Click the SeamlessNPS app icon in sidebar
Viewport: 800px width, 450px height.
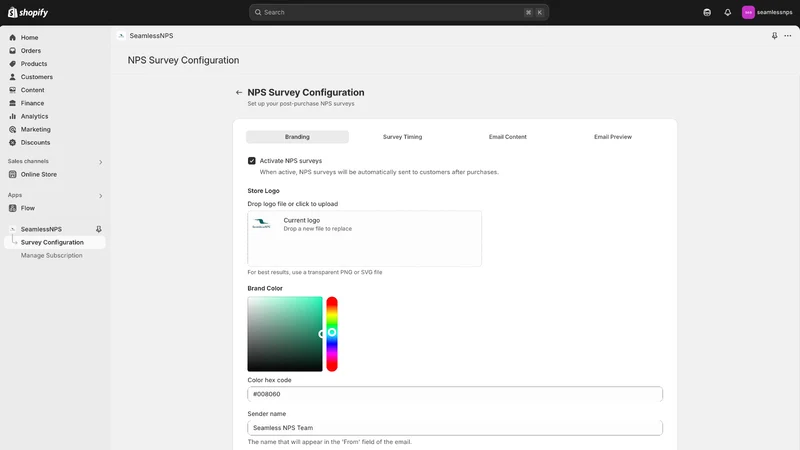(x=13, y=229)
